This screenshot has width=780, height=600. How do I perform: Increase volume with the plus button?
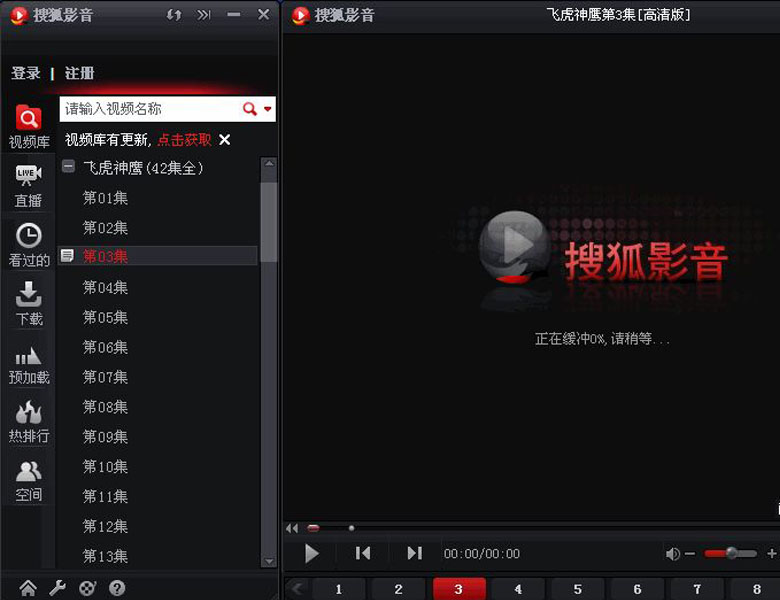click(772, 553)
